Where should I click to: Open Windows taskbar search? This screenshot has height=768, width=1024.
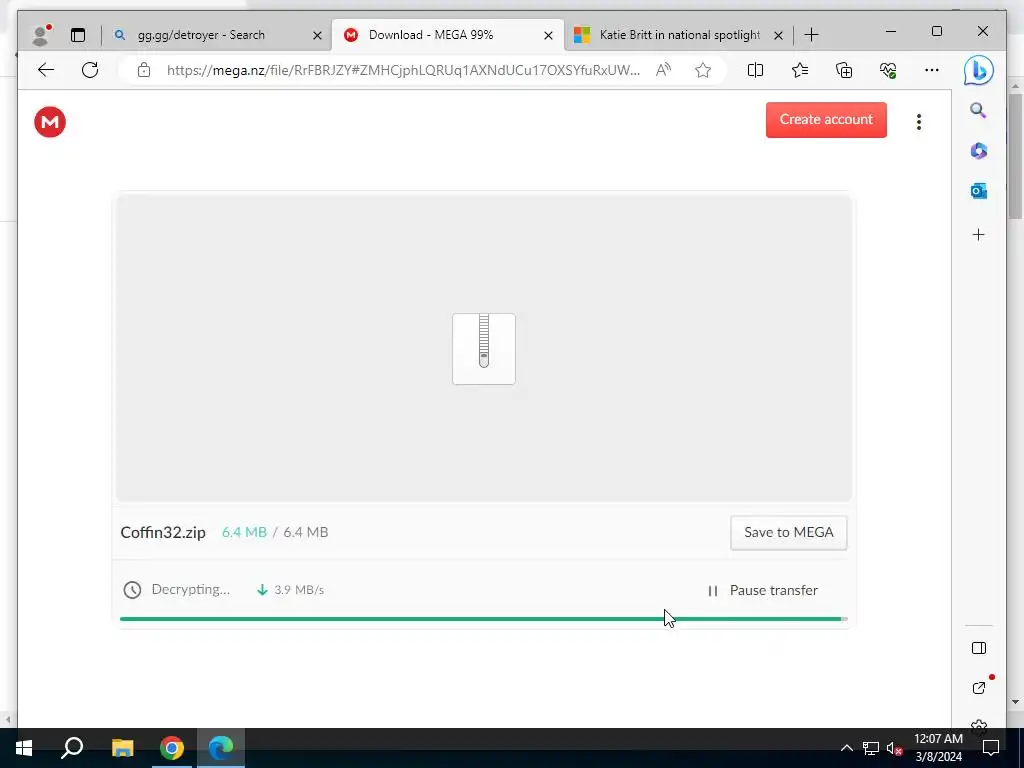72,748
